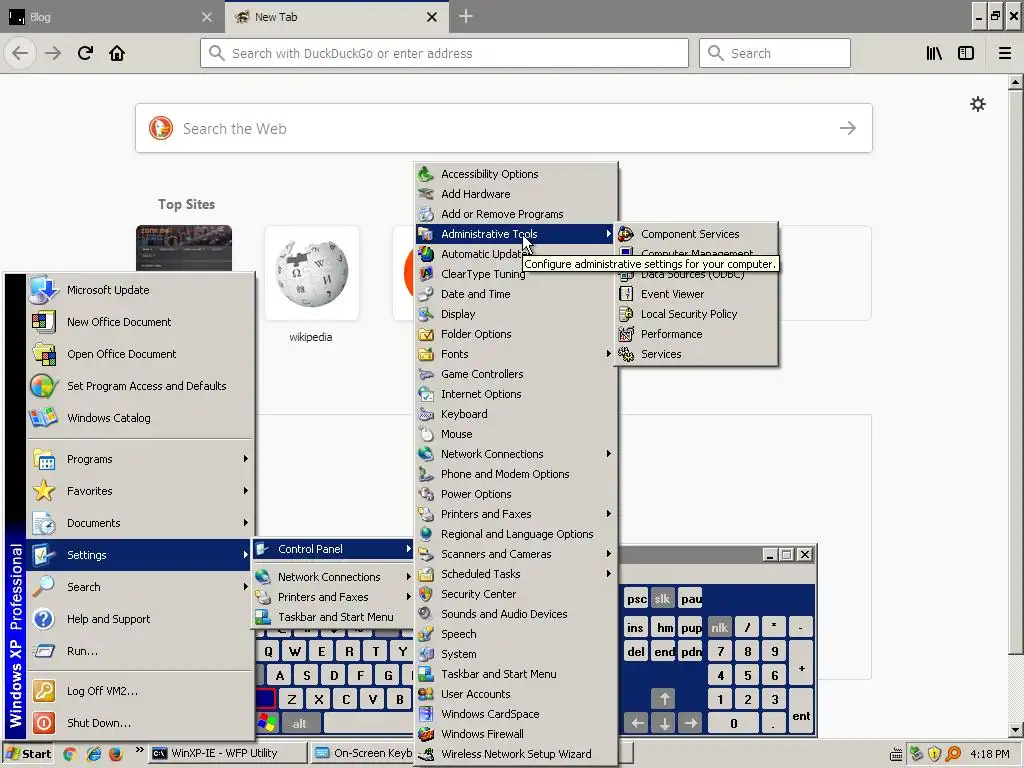The width and height of the screenshot is (1024, 768).
Task: Choose Local Security Policy entry
Action: [x=696, y=314]
